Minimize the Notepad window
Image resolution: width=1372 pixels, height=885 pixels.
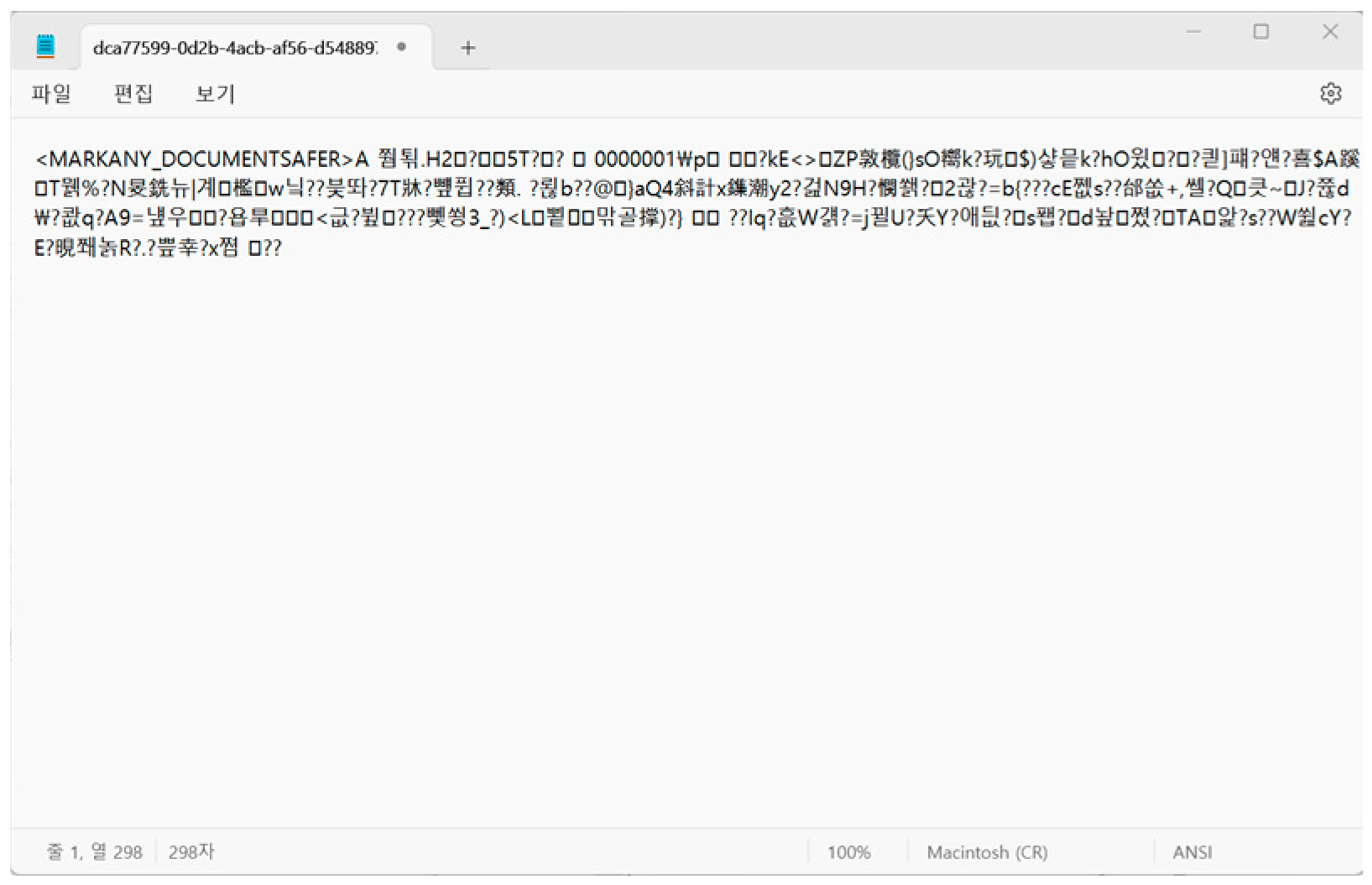coord(1193,32)
